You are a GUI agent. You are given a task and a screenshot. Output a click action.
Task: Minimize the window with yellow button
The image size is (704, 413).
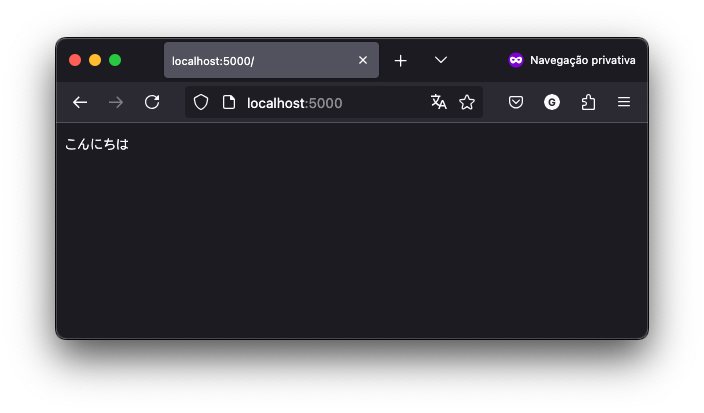95,60
